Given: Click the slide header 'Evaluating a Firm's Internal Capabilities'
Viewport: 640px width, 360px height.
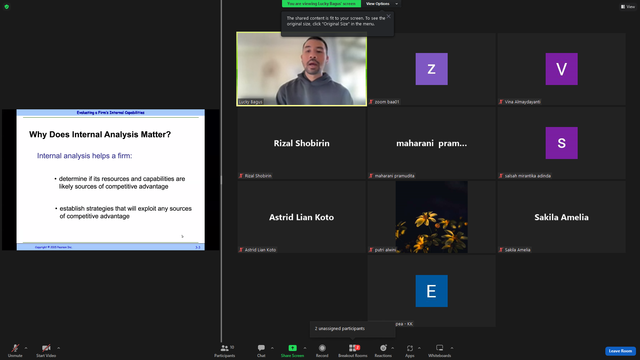Looking at the screenshot, I should pos(111,113).
